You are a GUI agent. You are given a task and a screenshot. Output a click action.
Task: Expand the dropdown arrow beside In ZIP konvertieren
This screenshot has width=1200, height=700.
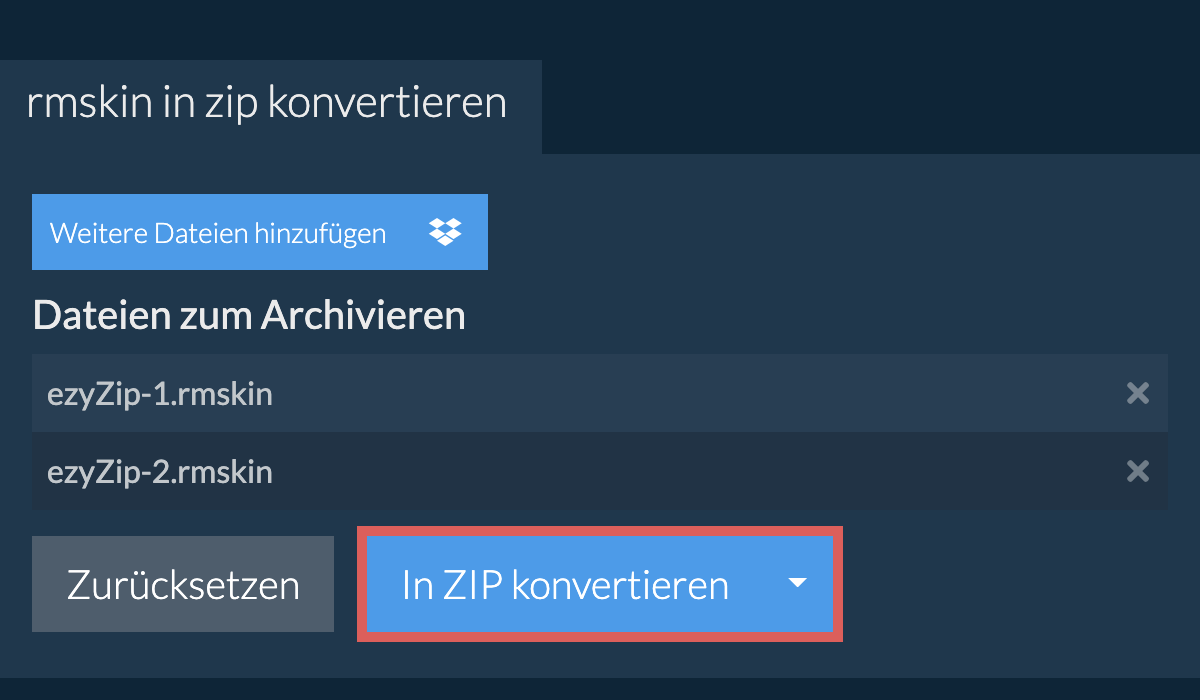pyautogui.click(x=797, y=583)
